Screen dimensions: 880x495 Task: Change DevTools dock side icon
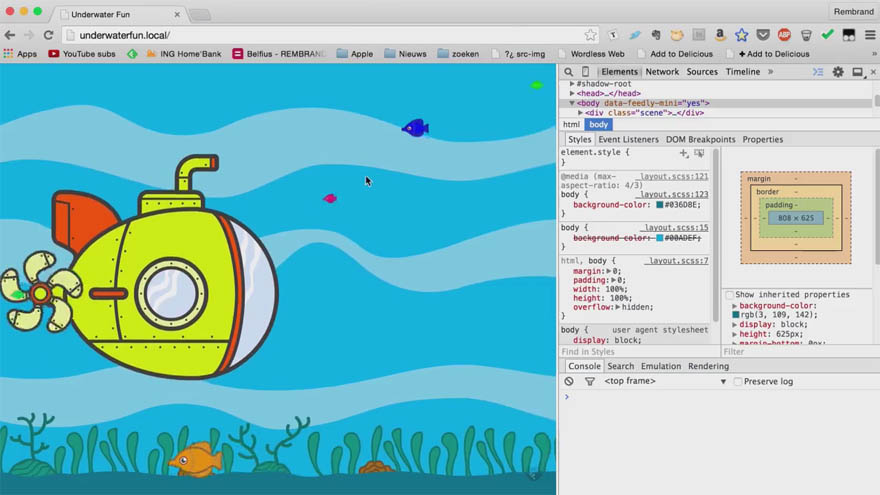tap(857, 72)
